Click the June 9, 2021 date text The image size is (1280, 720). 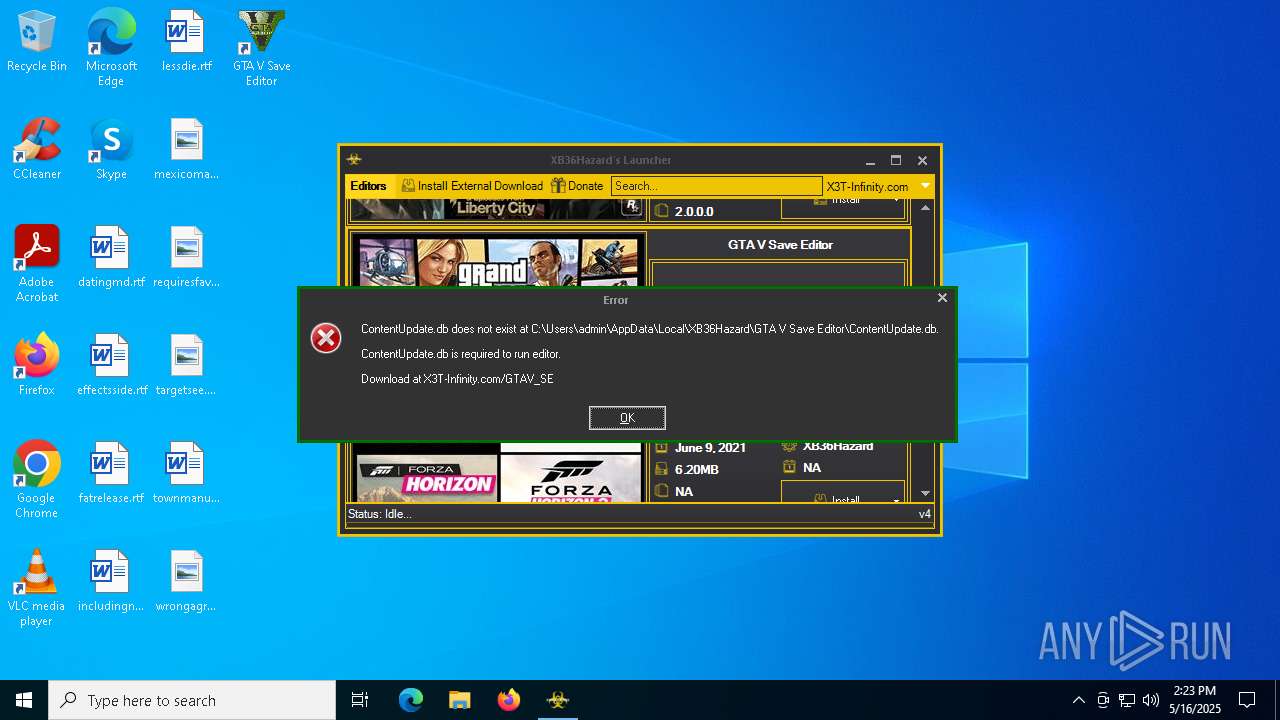[710, 448]
